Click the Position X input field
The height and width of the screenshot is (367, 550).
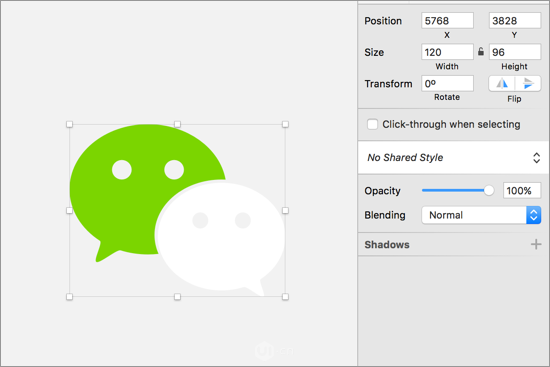click(447, 21)
